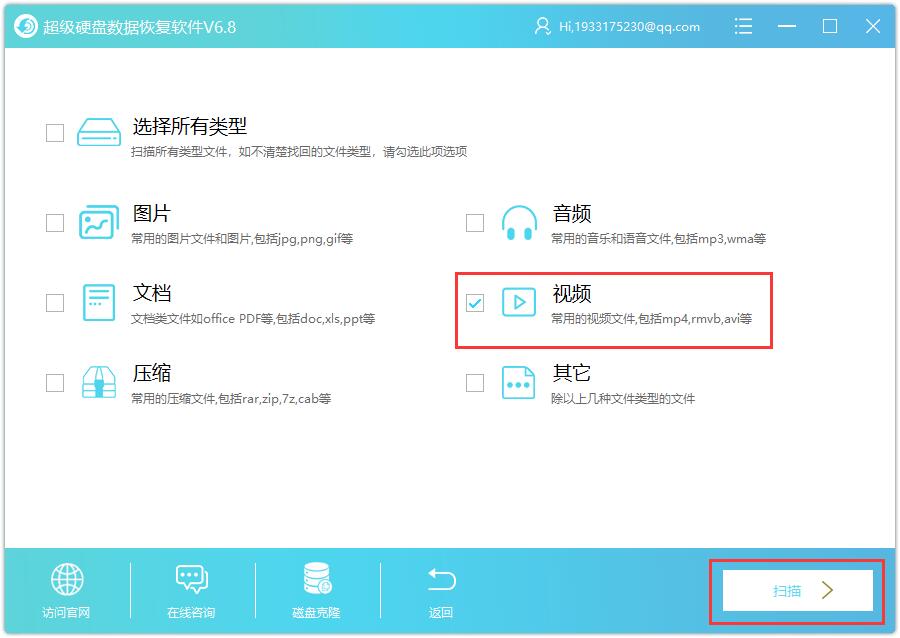Click the 选择所有类型 heading
Image resolution: width=900 pixels, height=638 pixels.
pos(190,126)
